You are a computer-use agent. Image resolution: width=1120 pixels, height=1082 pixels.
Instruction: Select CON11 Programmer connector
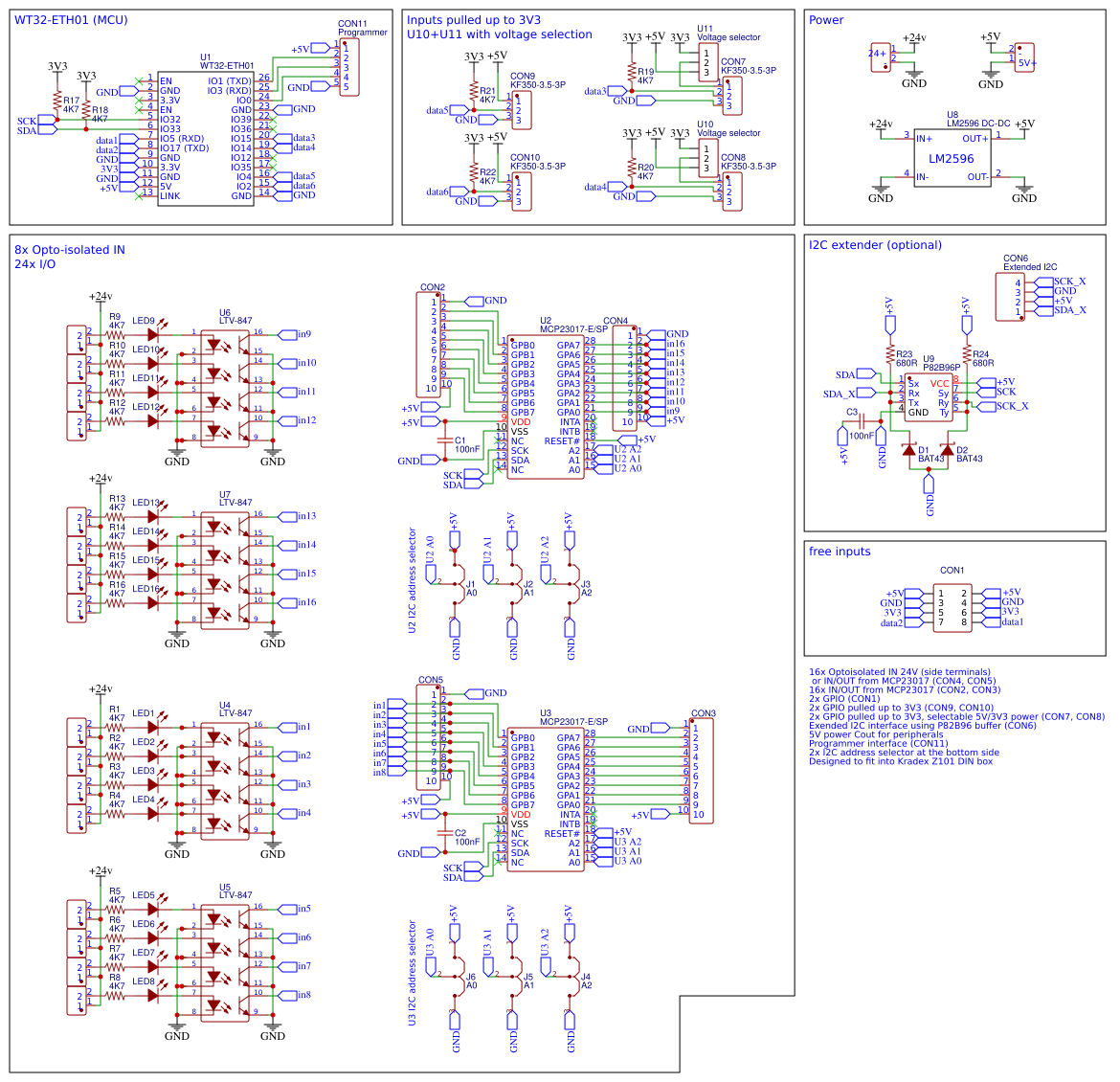[x=350, y=67]
